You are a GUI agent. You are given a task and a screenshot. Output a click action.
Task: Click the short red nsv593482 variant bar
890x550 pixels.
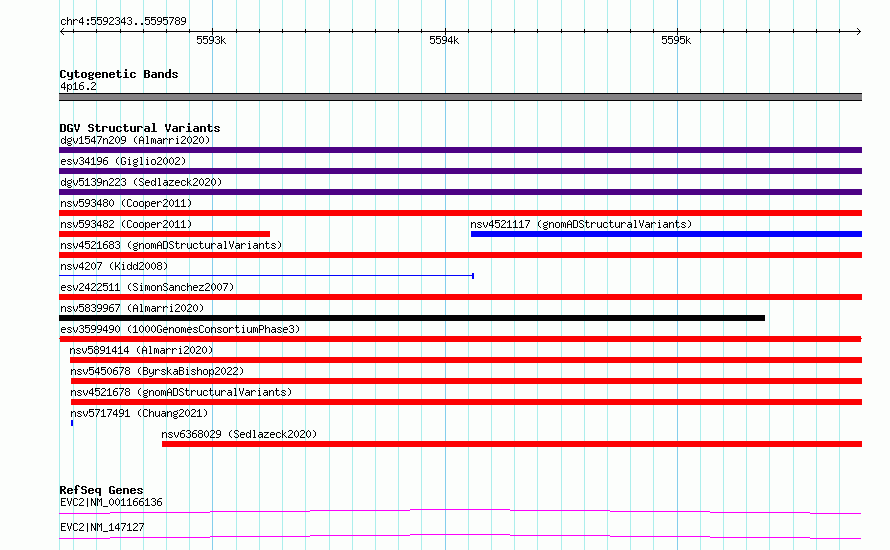[165, 234]
